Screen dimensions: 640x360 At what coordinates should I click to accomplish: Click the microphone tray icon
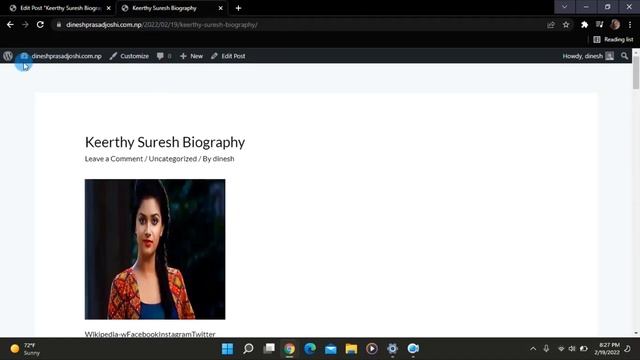pyautogui.click(x=546, y=349)
